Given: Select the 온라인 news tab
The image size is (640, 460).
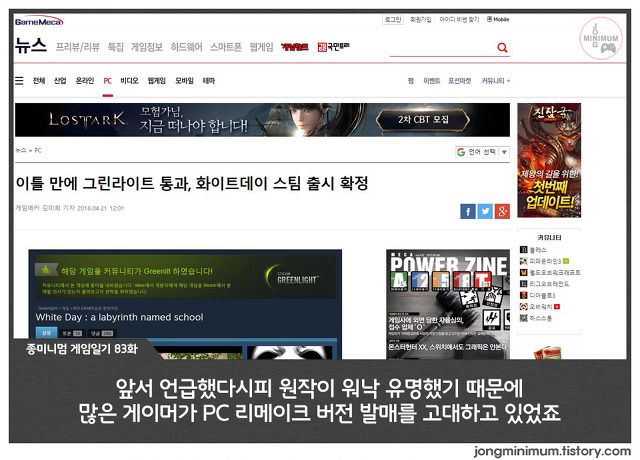Looking at the screenshot, I should coord(85,81).
